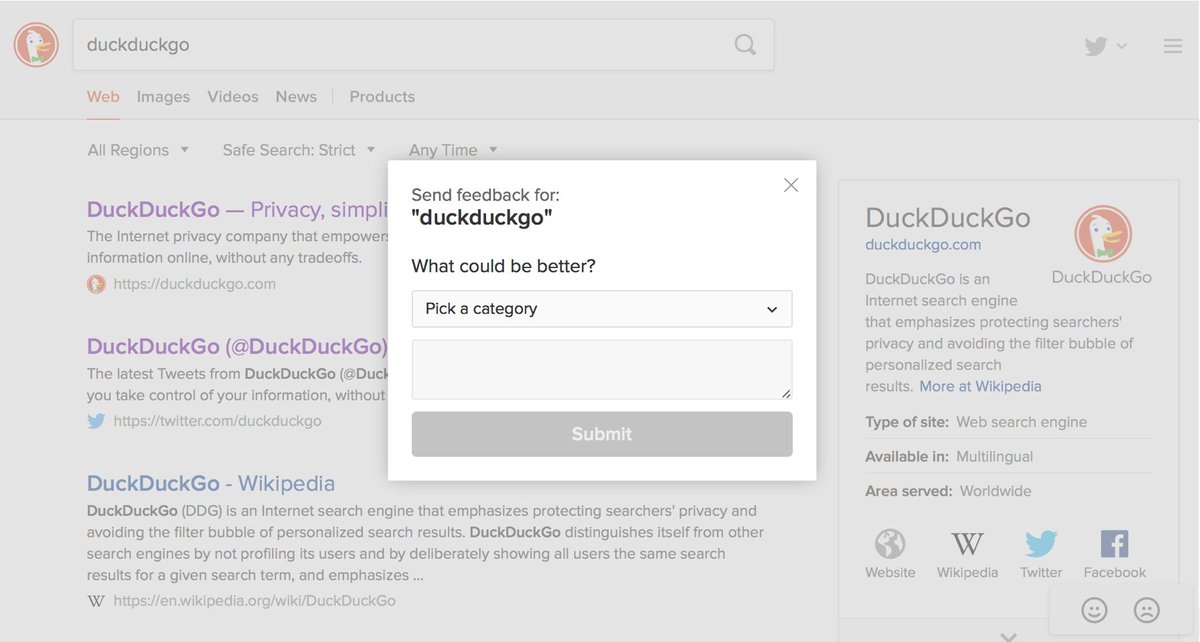Switch to the Products tab
The height and width of the screenshot is (642, 1200).
click(x=382, y=97)
